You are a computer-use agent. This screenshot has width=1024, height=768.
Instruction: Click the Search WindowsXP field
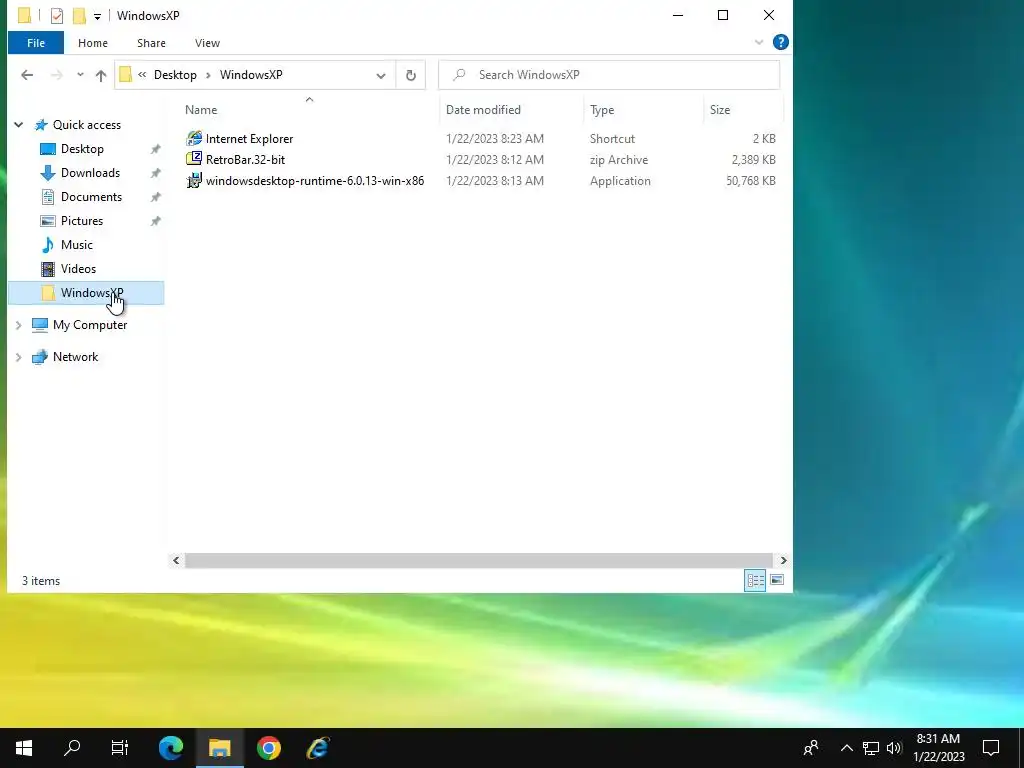(x=609, y=75)
